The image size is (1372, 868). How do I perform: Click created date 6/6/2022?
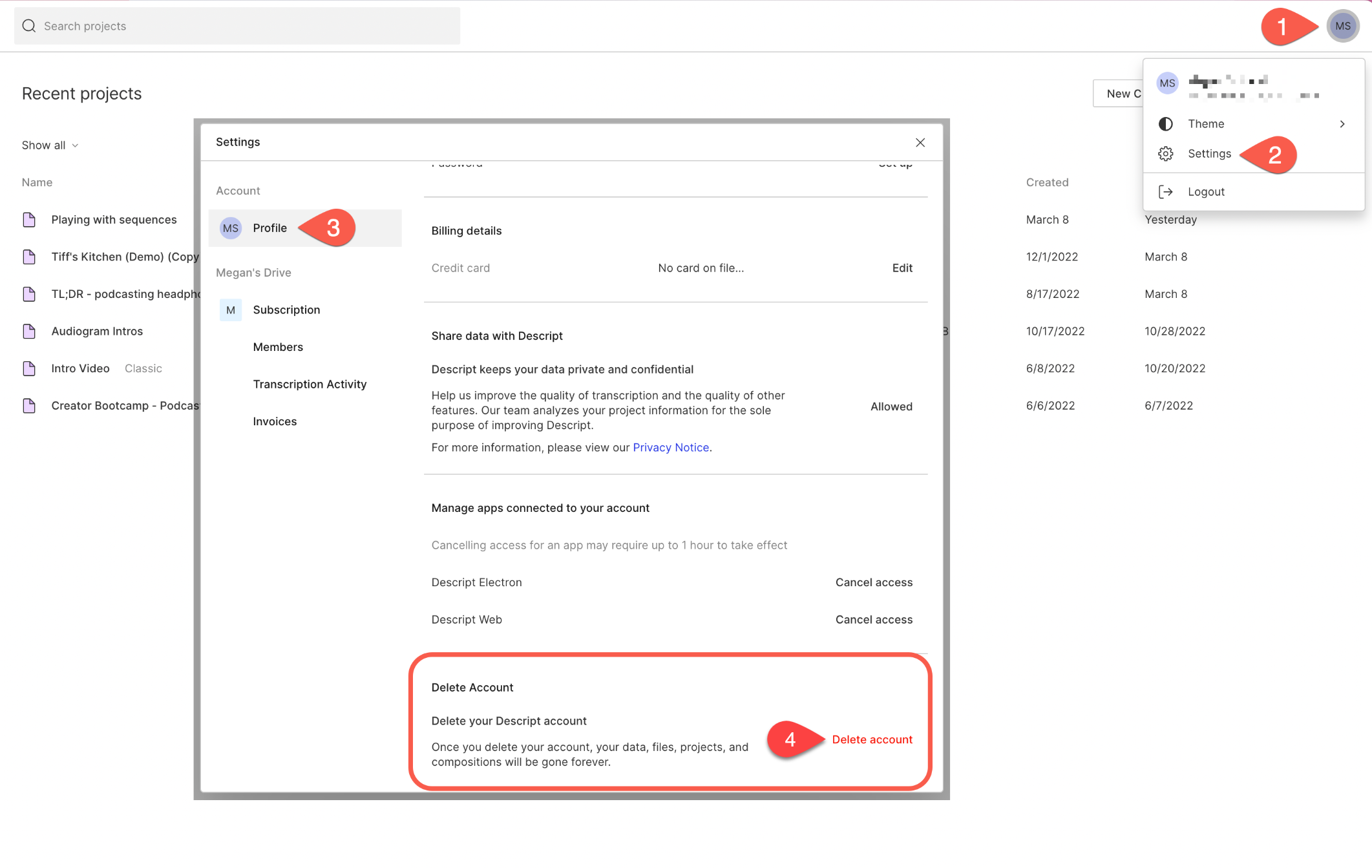tap(1050, 405)
